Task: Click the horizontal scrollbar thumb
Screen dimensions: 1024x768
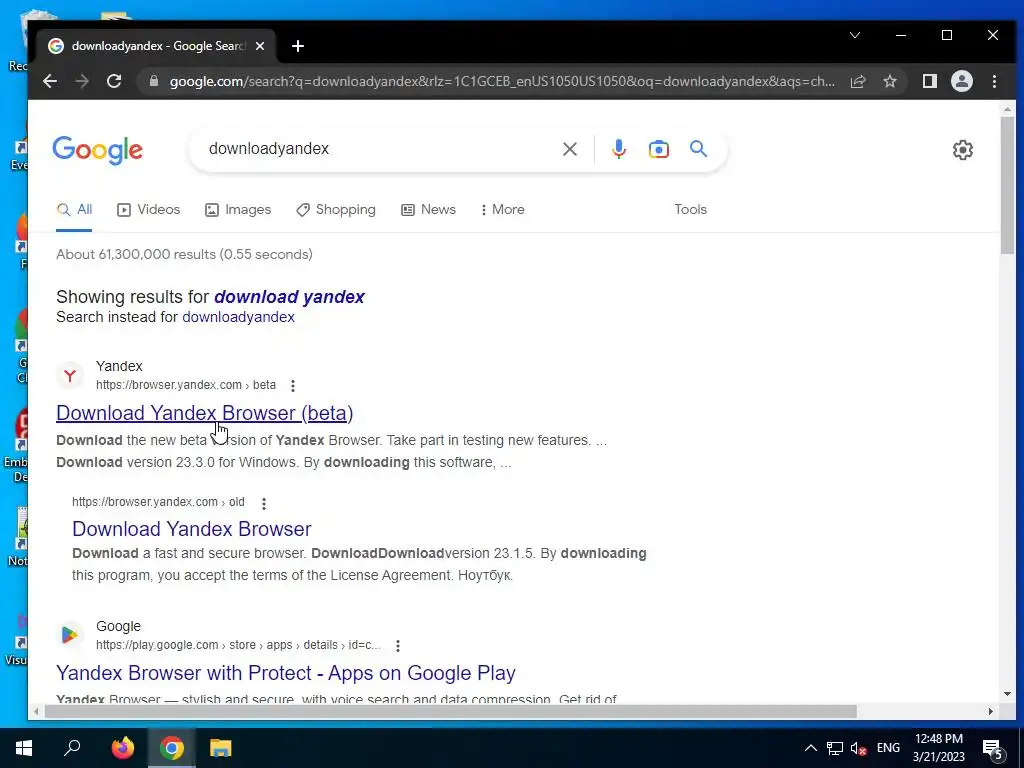Action: 451,711
